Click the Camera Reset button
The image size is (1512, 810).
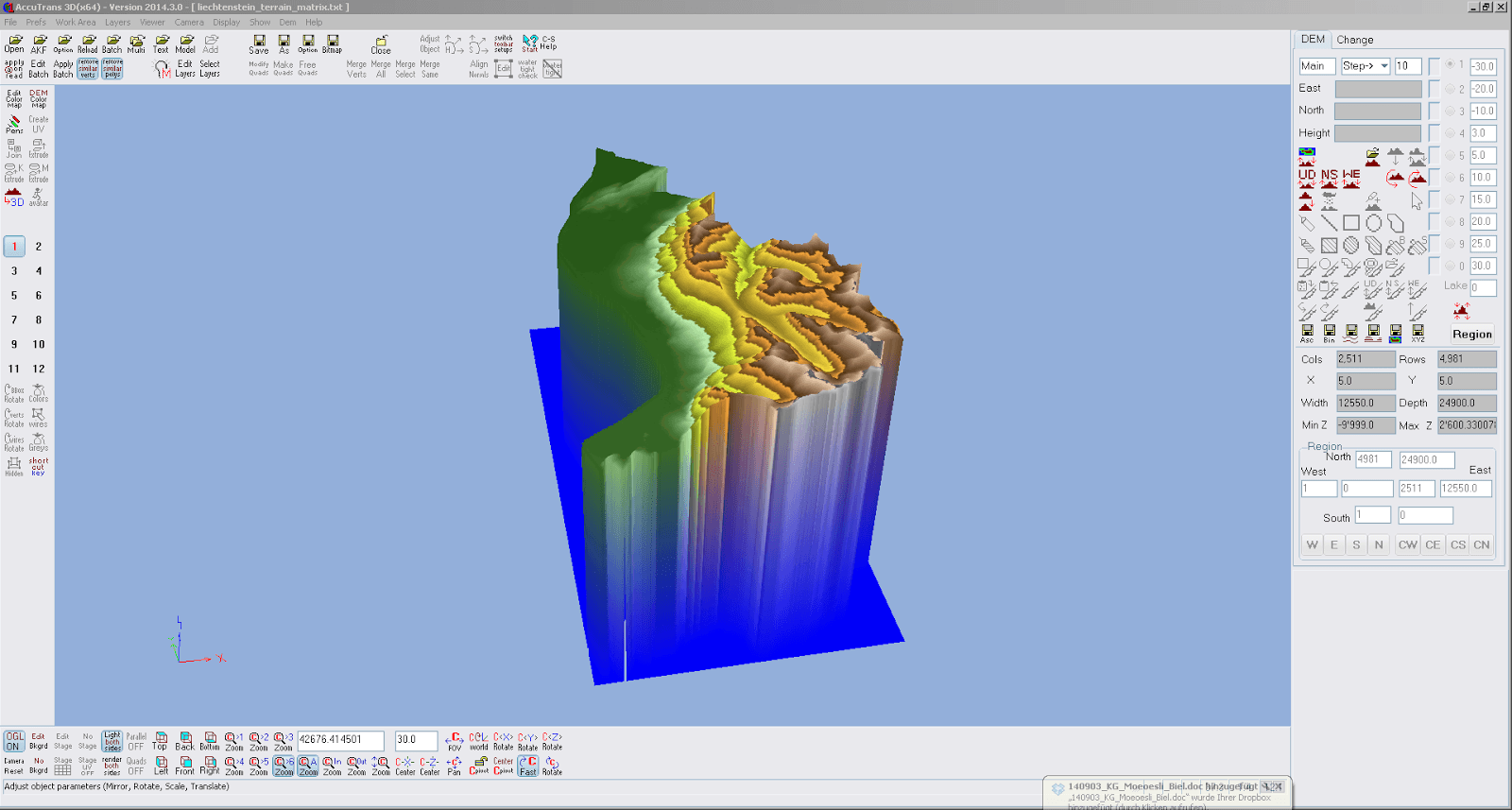pyautogui.click(x=14, y=765)
